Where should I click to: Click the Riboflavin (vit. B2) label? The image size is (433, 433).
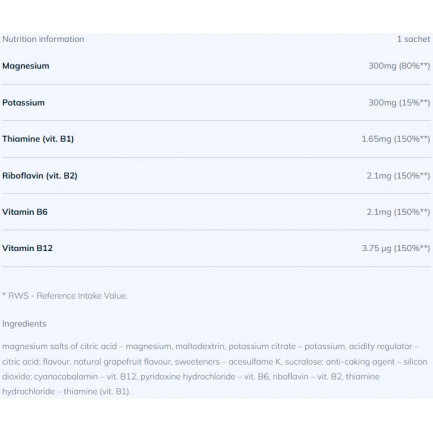[x=40, y=176]
